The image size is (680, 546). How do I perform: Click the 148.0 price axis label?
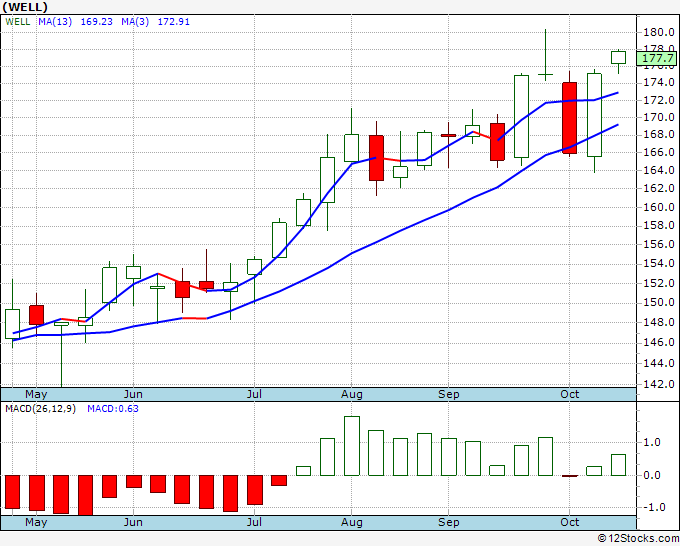pyautogui.click(x=659, y=322)
